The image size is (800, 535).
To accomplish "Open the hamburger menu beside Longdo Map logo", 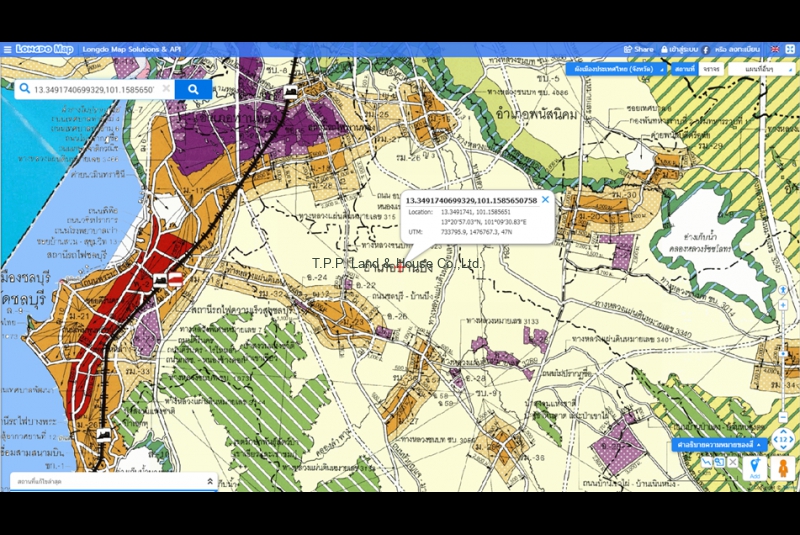I will pyautogui.click(x=7, y=49).
